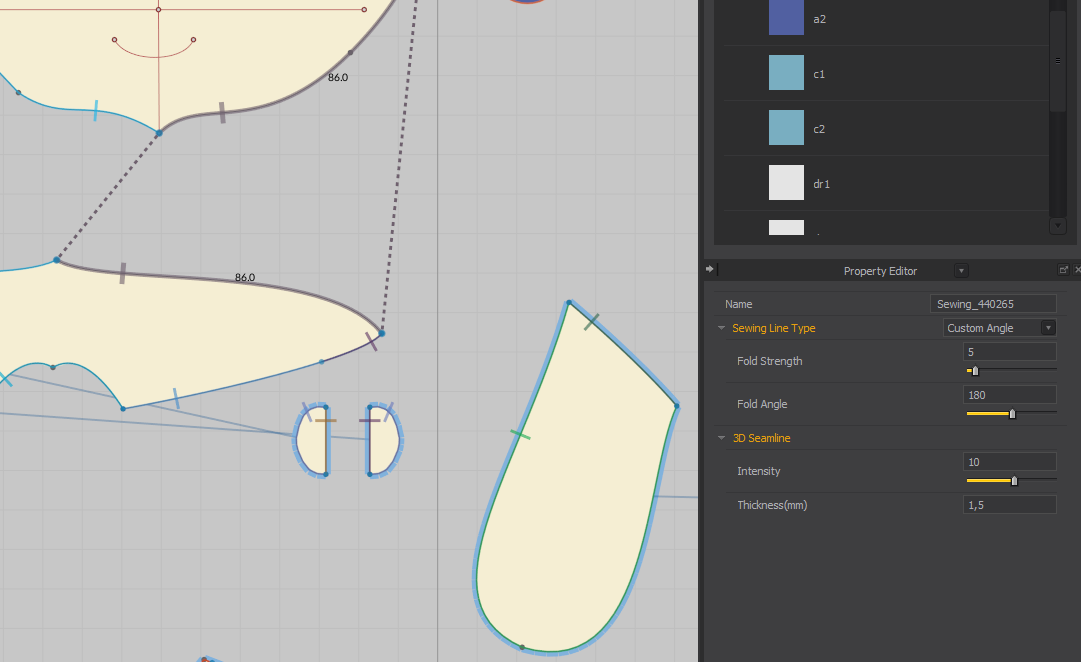This screenshot has height=662, width=1081.
Task: Select the c2 fabric swatch
Action: [786, 128]
